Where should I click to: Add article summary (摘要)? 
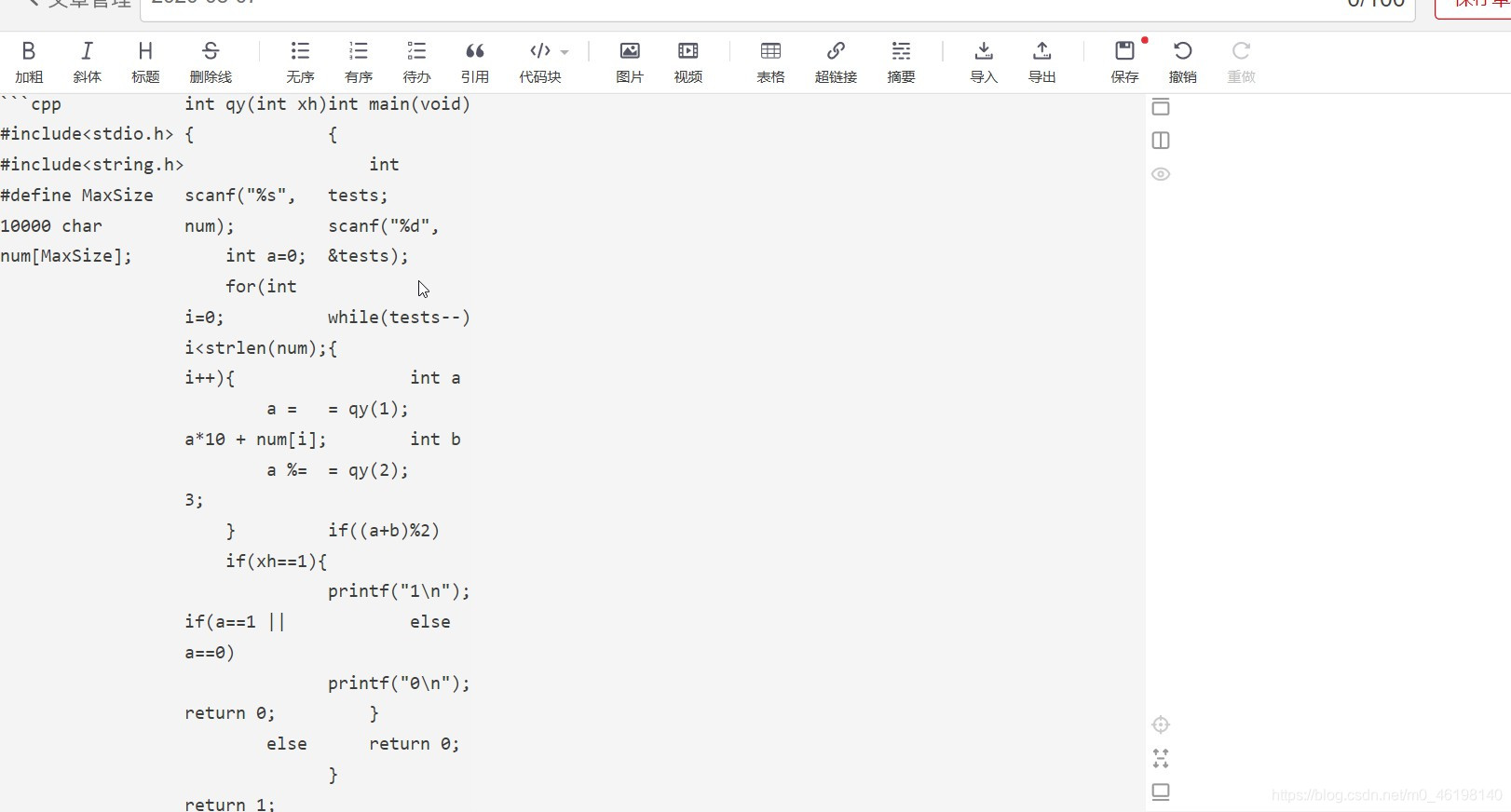click(x=901, y=61)
